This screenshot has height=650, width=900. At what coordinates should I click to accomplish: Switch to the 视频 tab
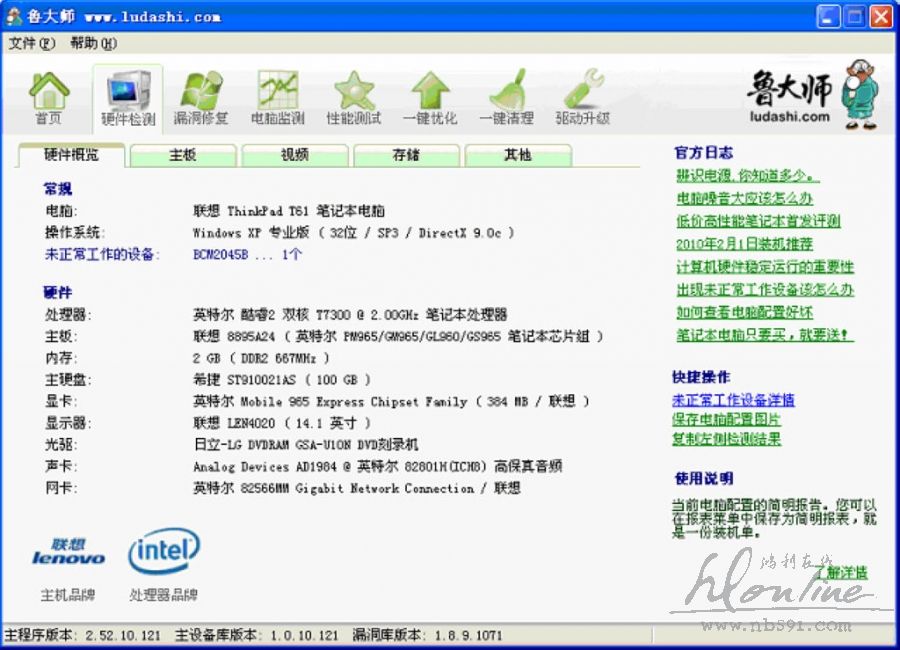[295, 155]
